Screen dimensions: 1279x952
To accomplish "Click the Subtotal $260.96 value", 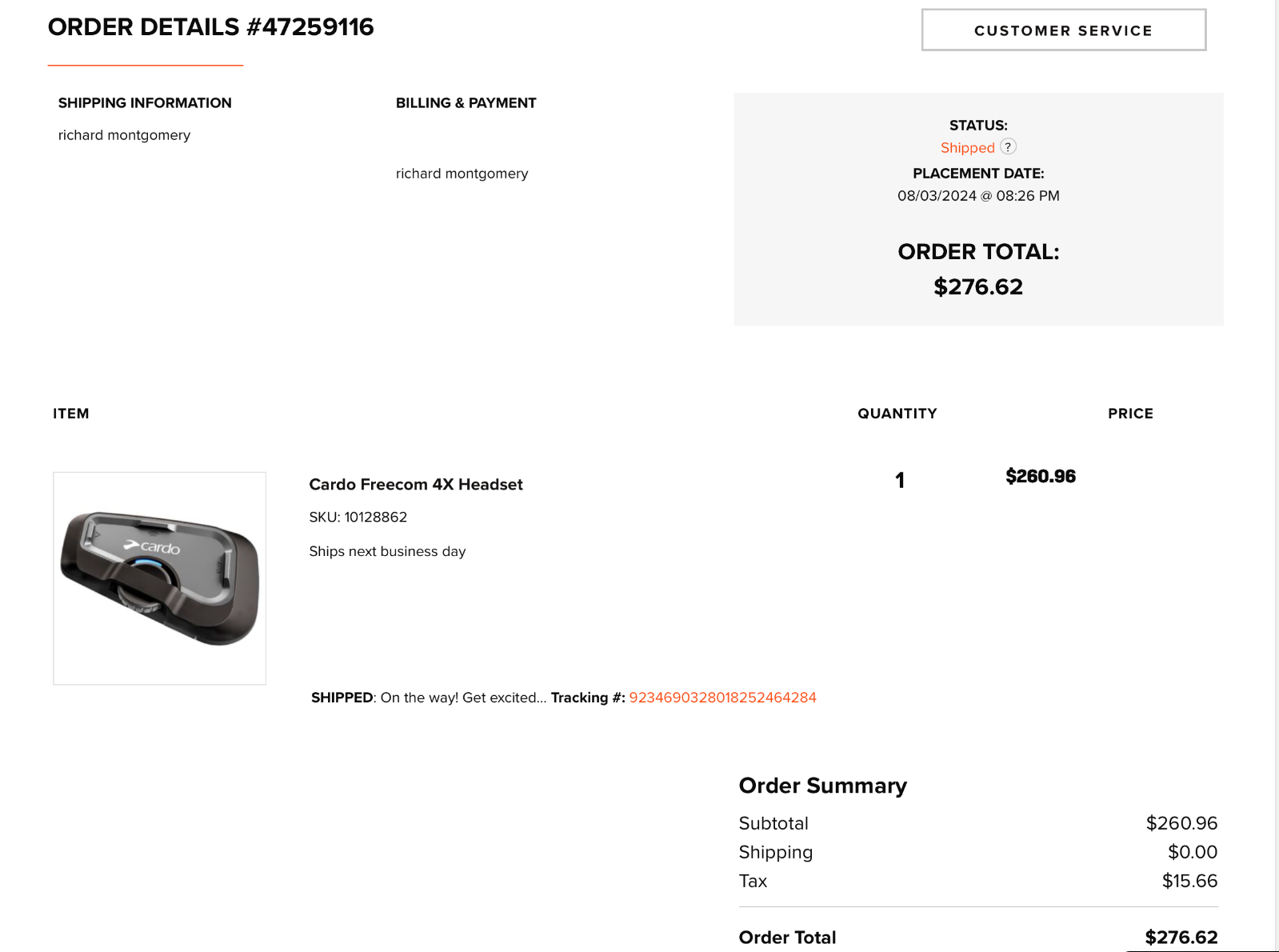I will coord(1181,823).
